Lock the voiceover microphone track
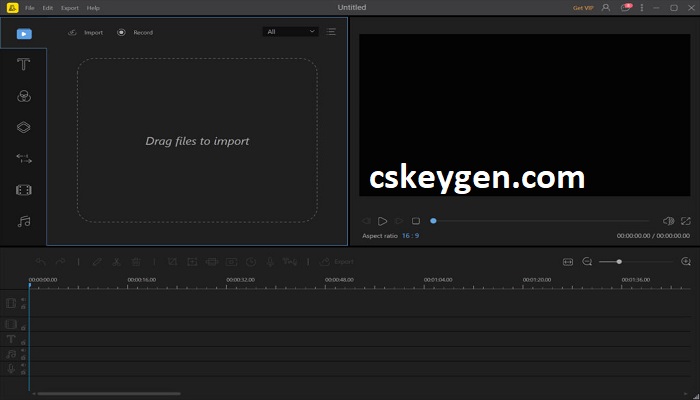 pyautogui.click(x=23, y=372)
